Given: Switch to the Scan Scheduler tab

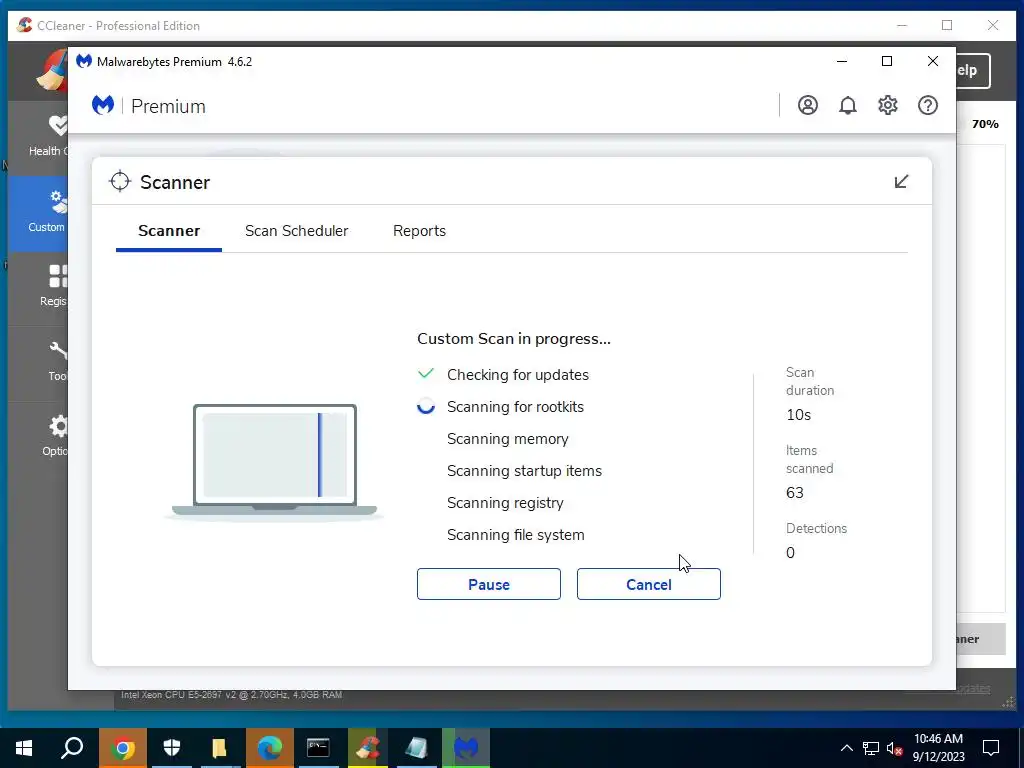Looking at the screenshot, I should (x=296, y=231).
